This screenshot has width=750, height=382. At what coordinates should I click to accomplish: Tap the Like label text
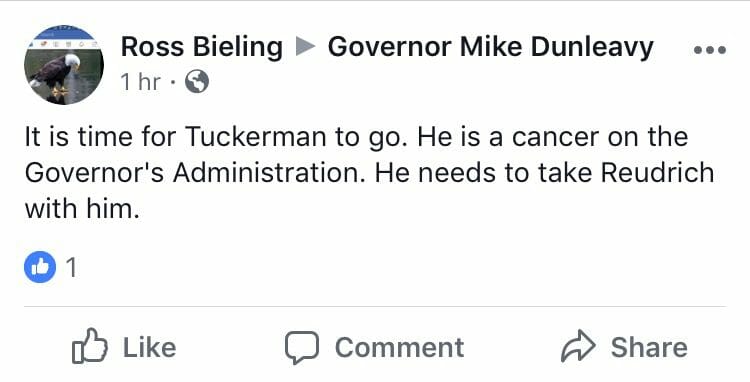(150, 347)
